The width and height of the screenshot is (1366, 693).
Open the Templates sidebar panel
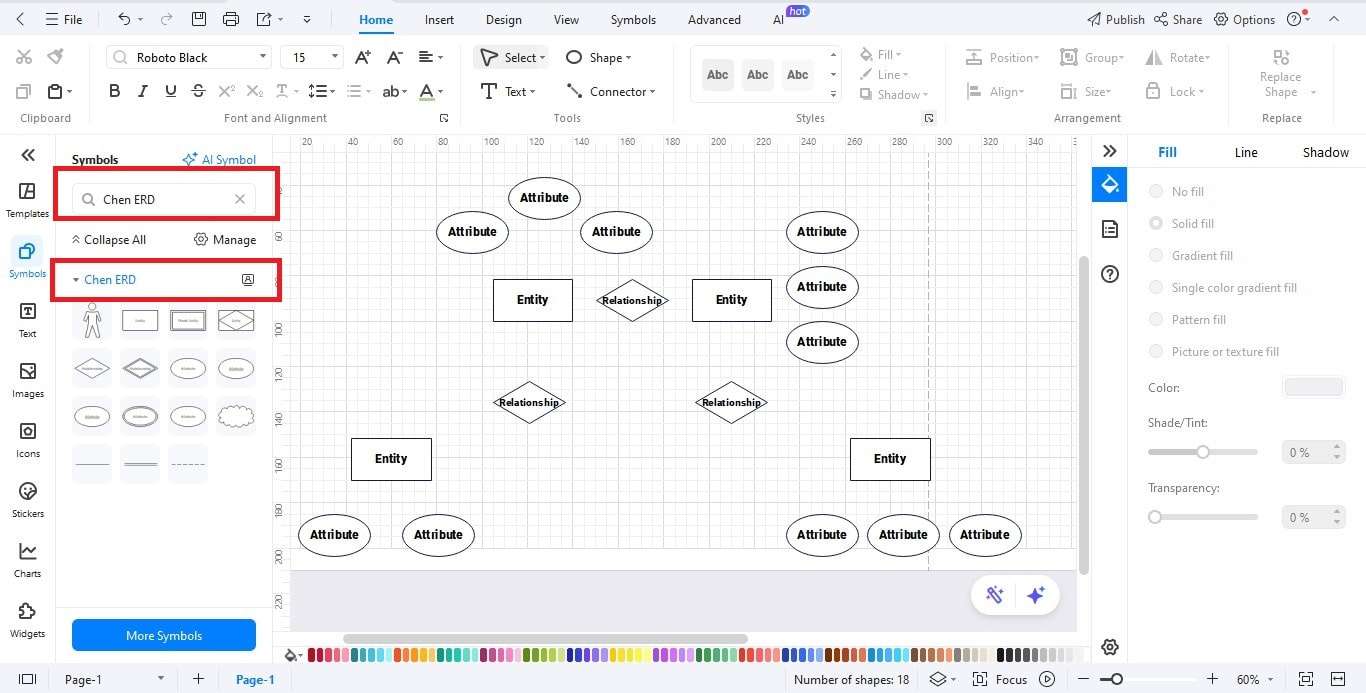click(27, 200)
